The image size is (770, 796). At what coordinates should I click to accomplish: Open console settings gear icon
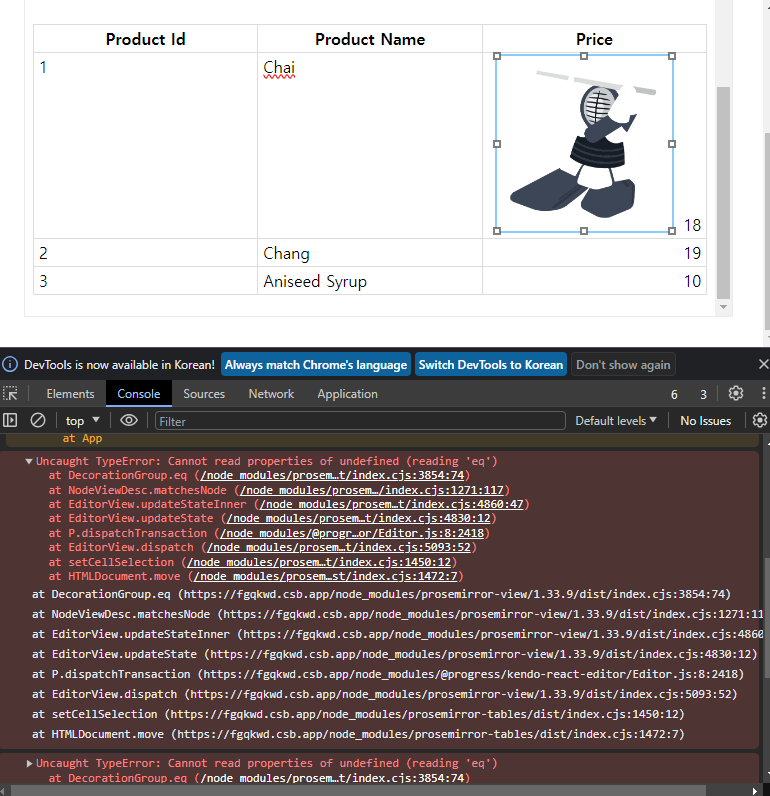759,421
